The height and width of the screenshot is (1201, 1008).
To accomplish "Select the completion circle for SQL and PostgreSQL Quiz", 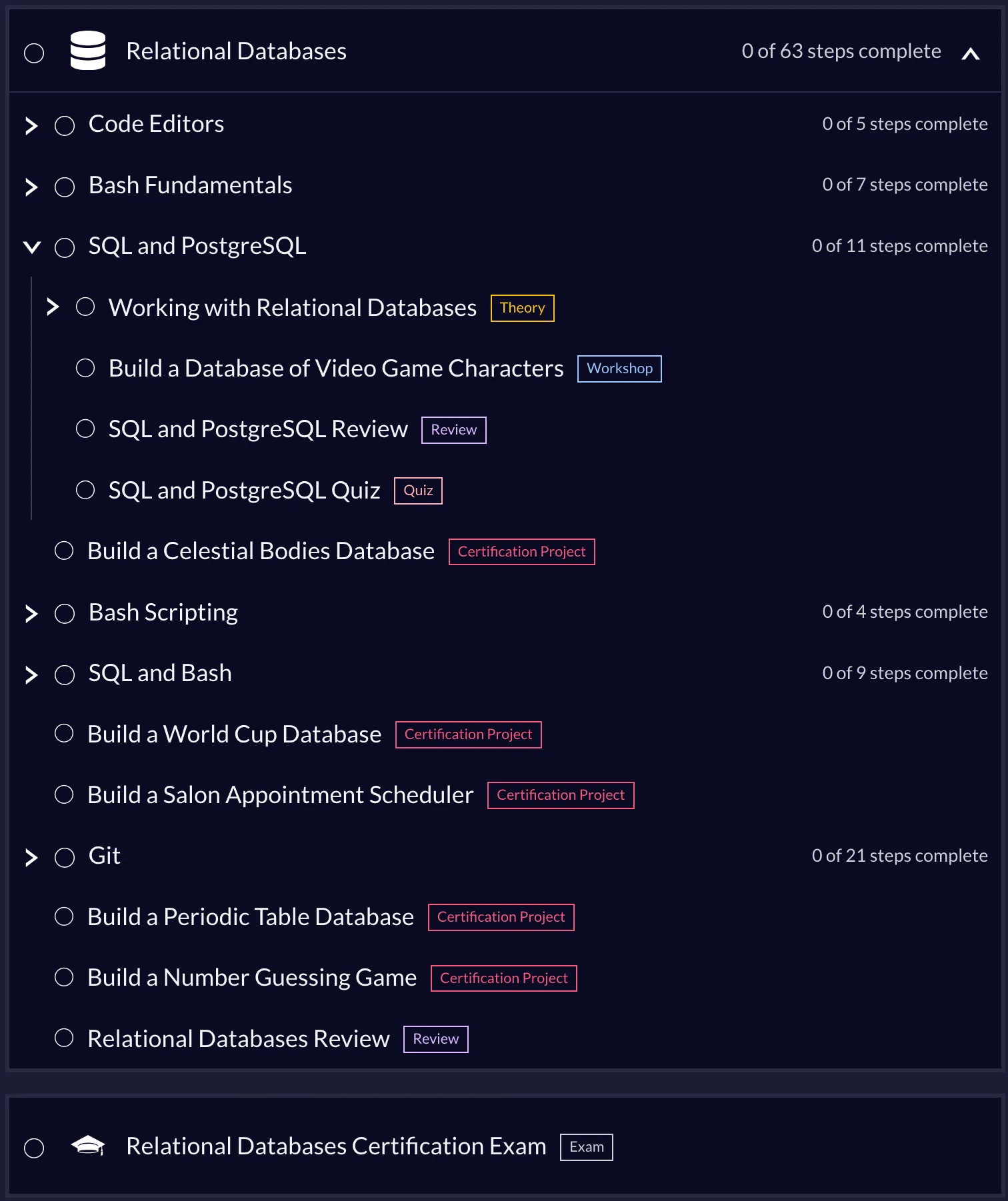I will pyautogui.click(x=85, y=490).
